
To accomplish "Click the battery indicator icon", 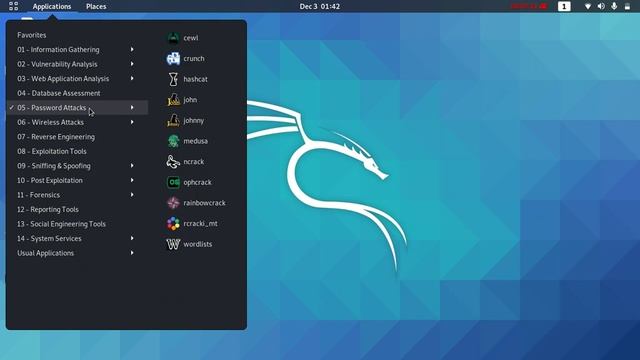I will point(627,6).
